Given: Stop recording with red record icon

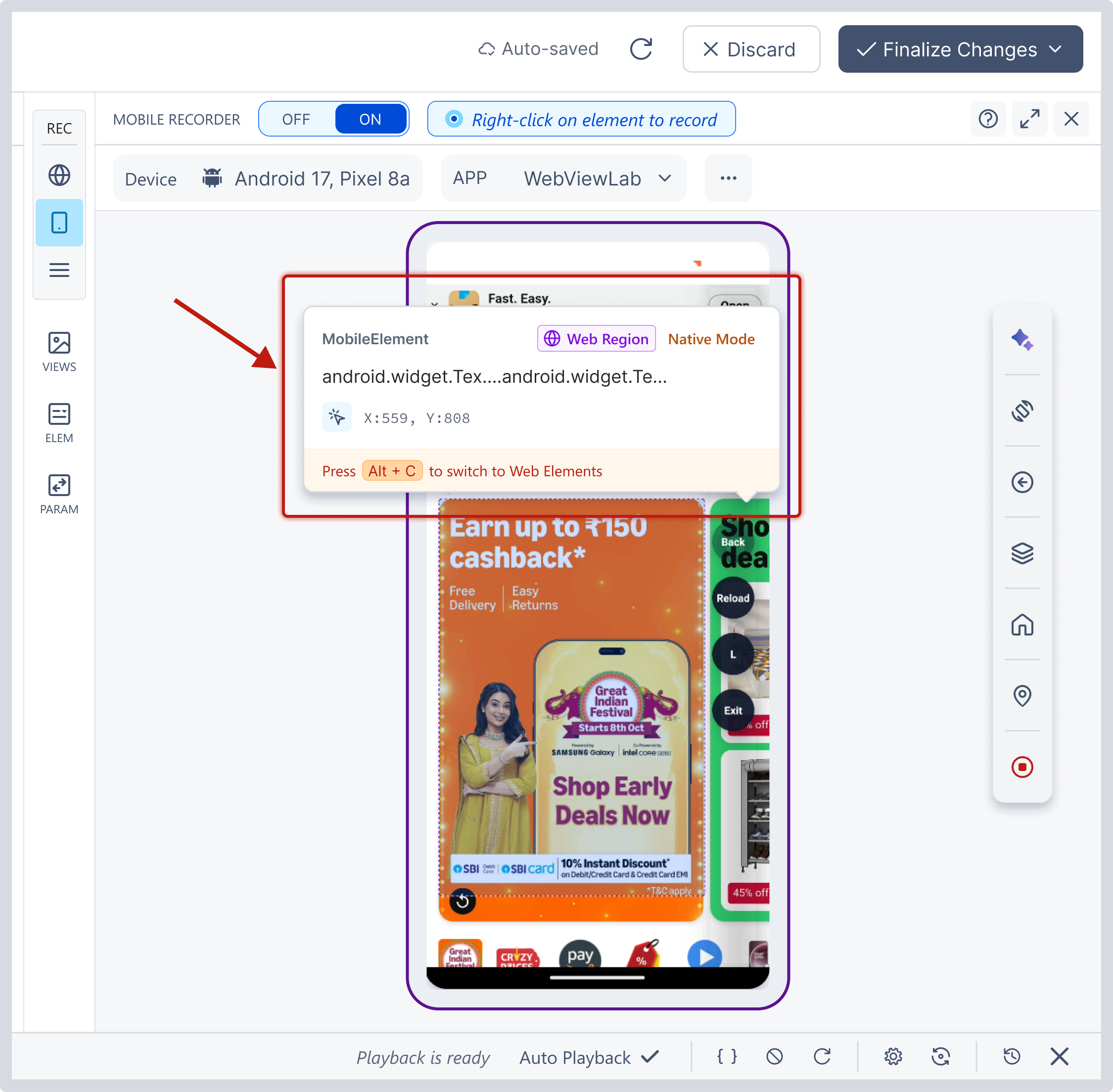Looking at the screenshot, I should click(x=1022, y=767).
